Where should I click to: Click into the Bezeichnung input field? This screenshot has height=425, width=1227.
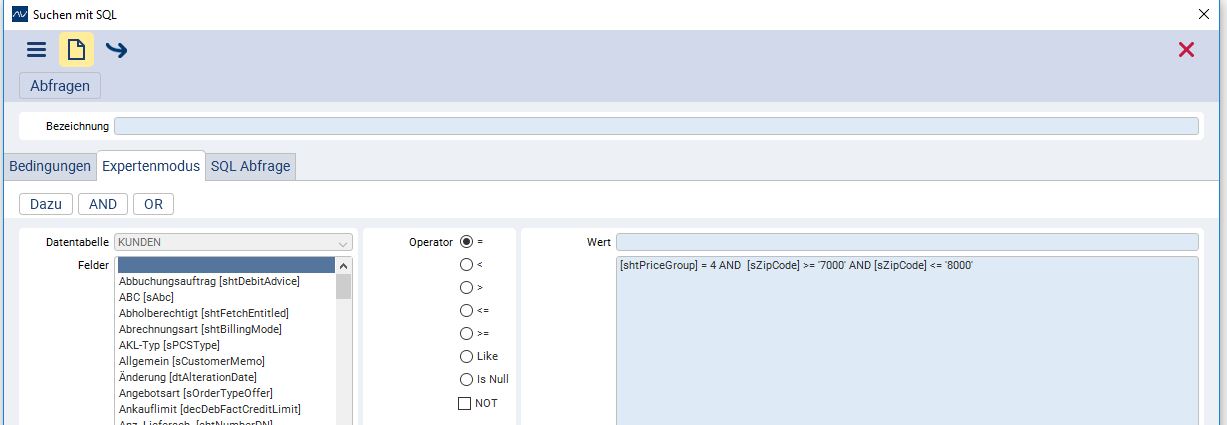[655, 126]
